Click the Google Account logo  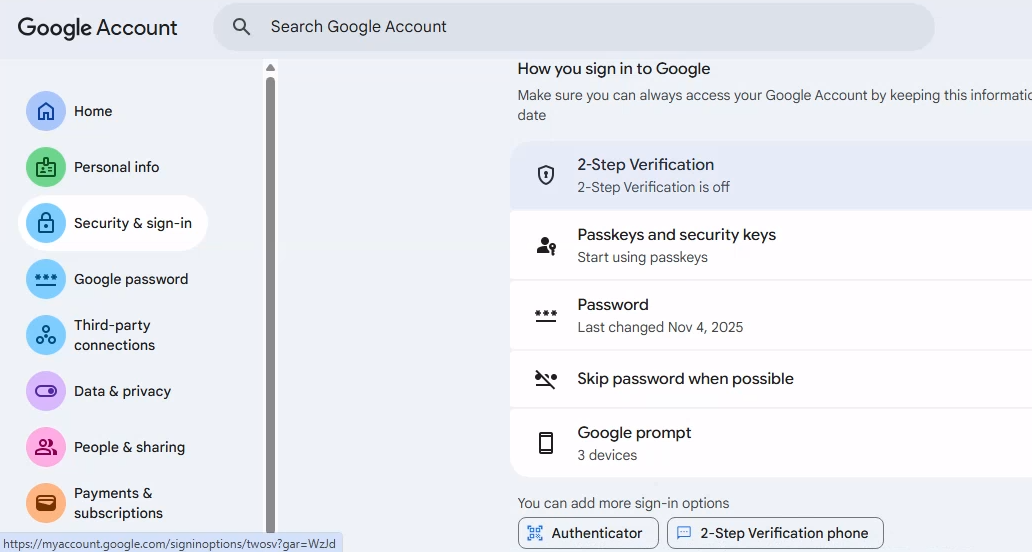[97, 28]
